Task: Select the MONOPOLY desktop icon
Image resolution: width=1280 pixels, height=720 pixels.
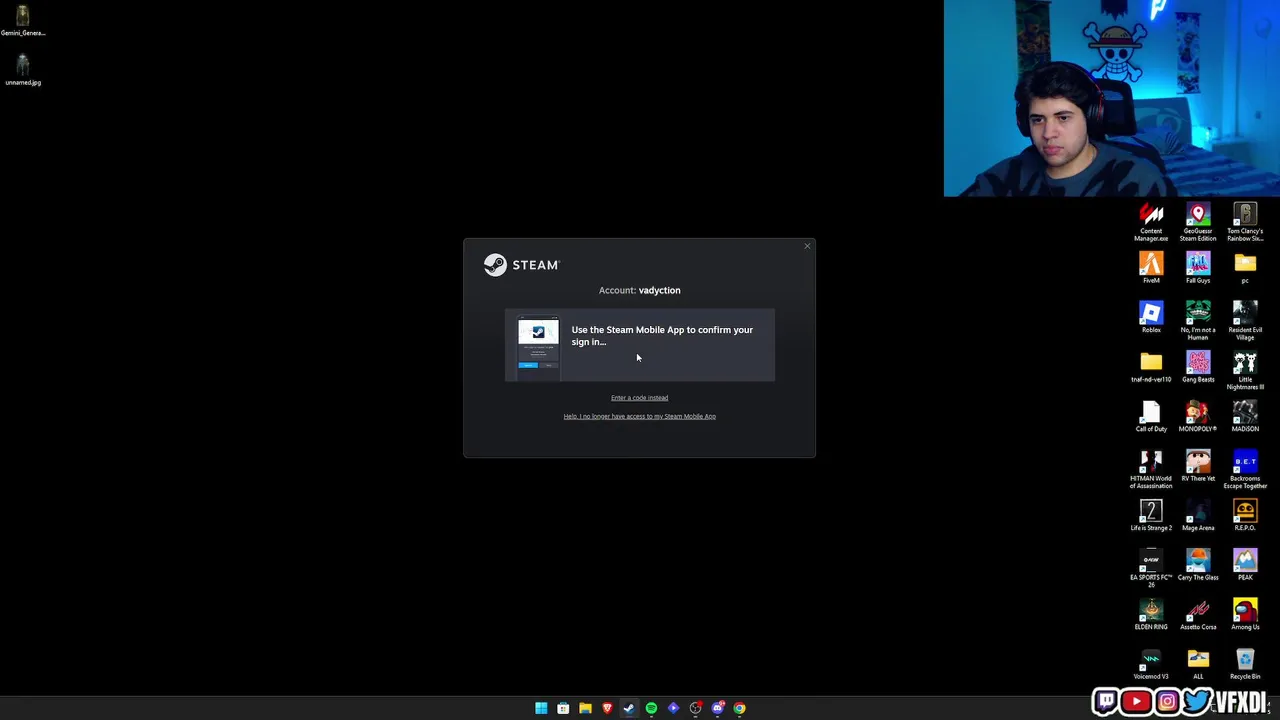Action: coord(1198,416)
